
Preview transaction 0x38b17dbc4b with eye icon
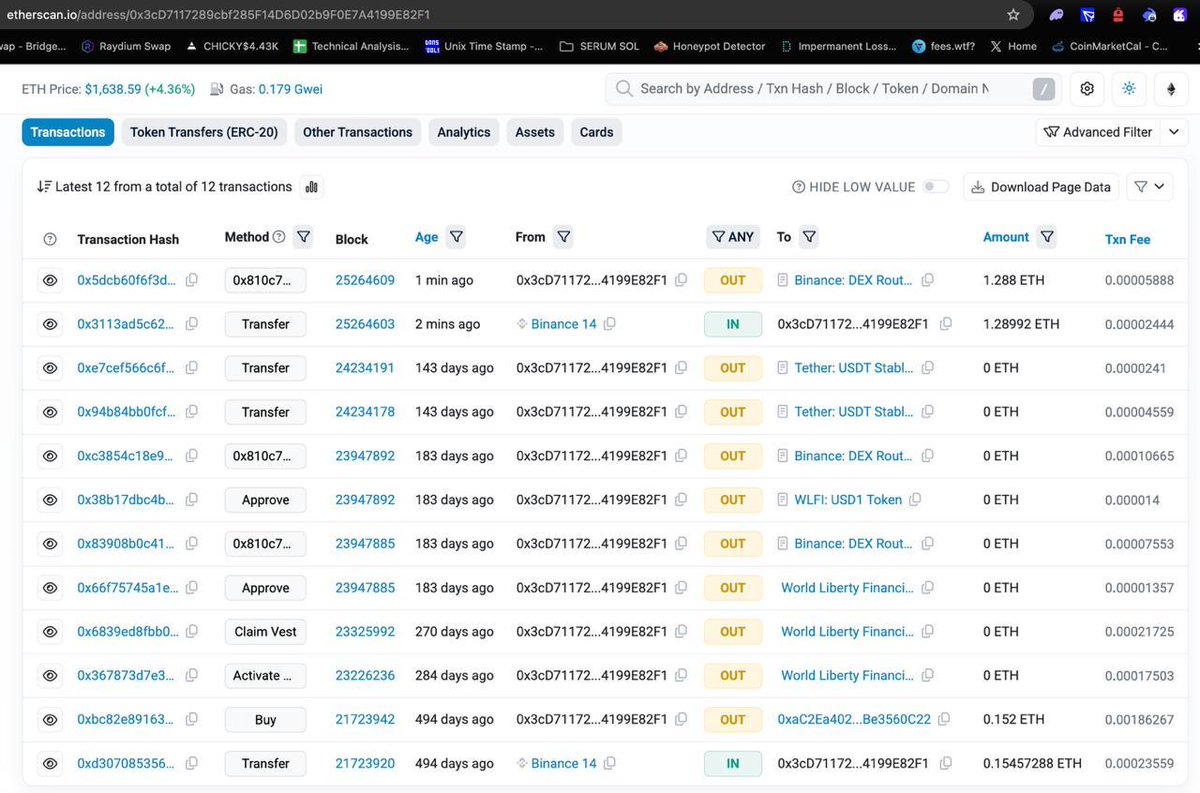pyautogui.click(x=50, y=500)
